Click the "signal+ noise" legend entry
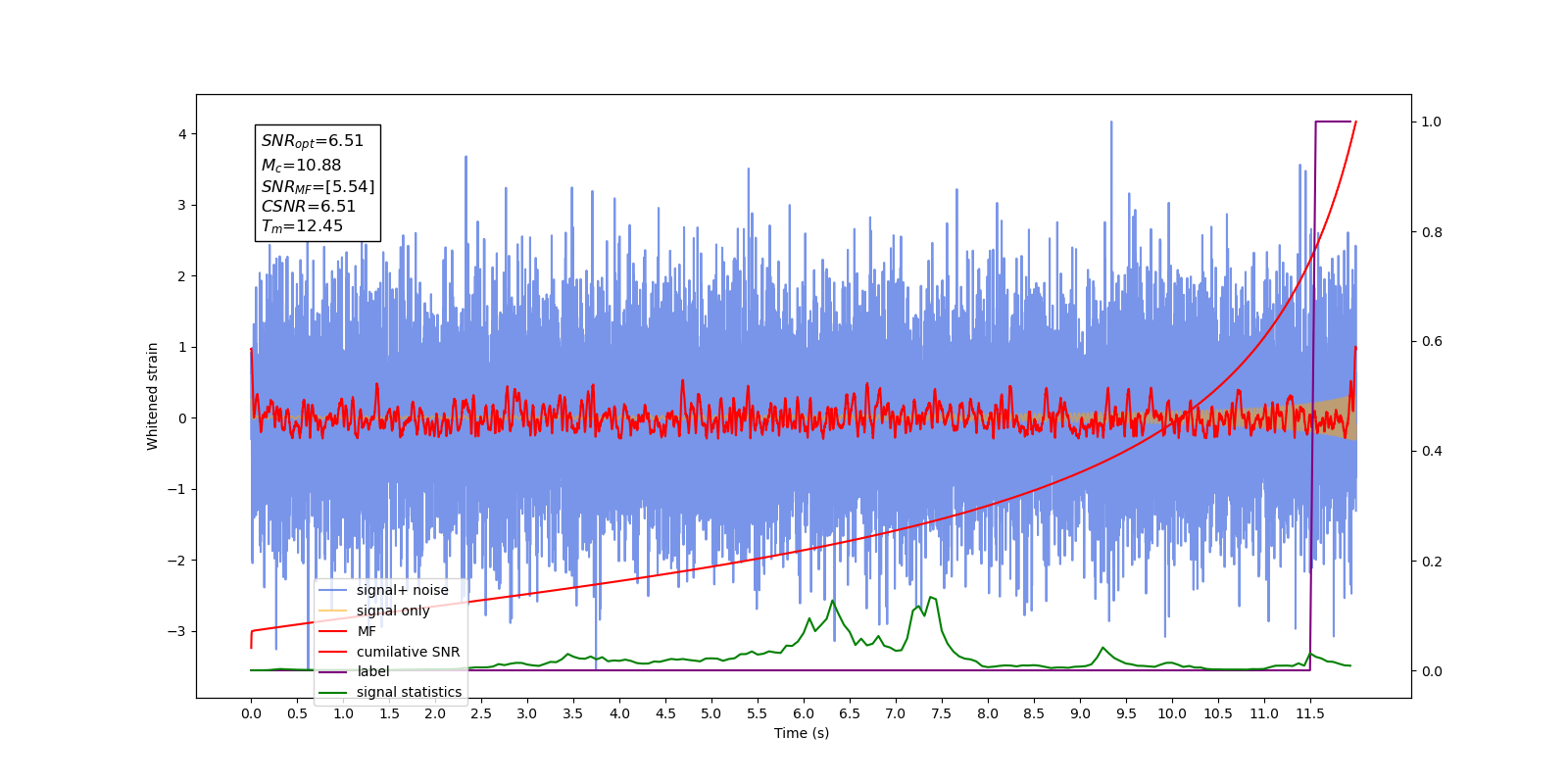1568x784 pixels. [403, 590]
